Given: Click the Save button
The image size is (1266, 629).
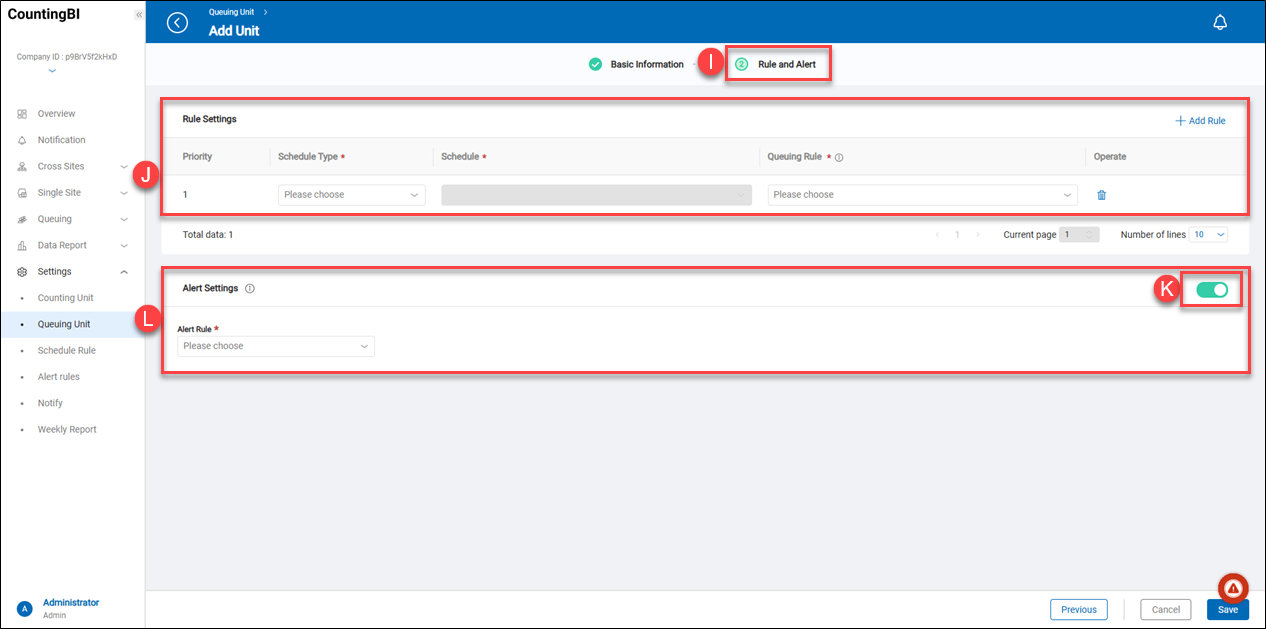Looking at the screenshot, I should (1227, 610).
